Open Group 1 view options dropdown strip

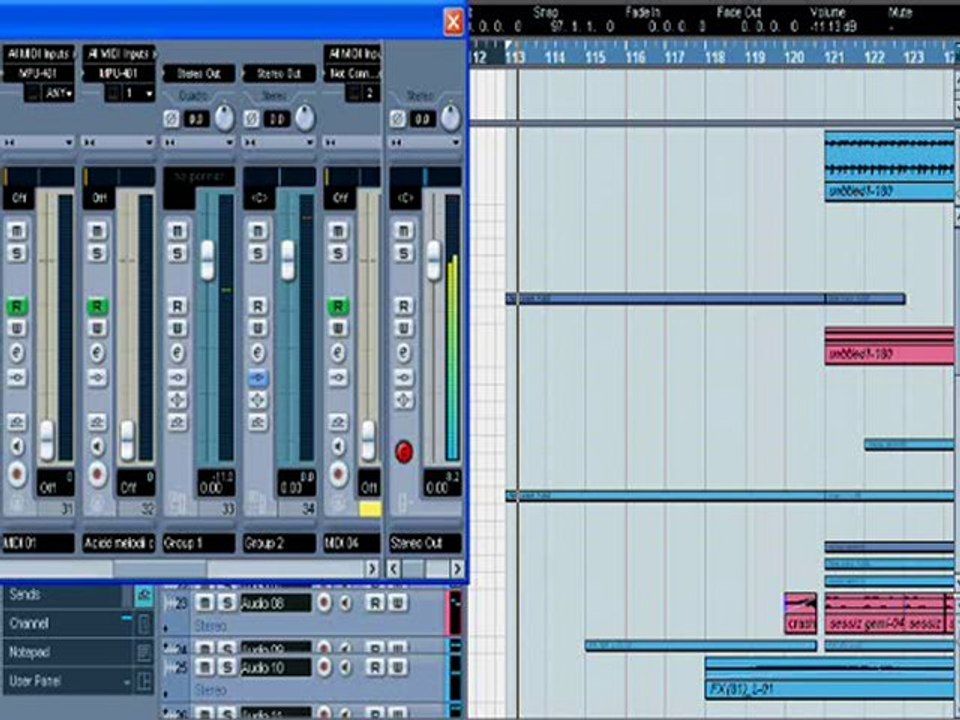click(199, 142)
